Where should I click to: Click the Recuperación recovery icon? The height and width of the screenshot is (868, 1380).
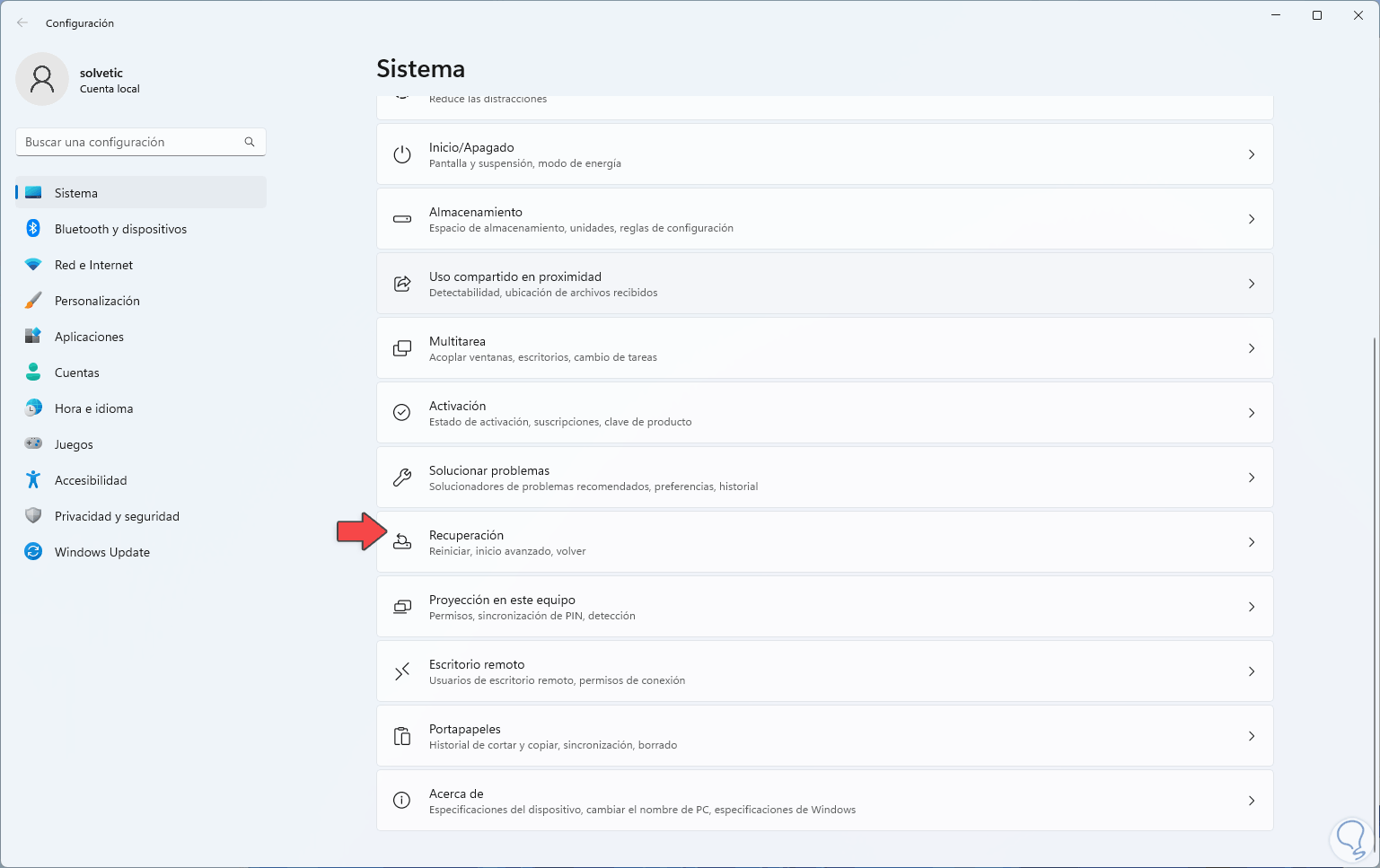click(402, 542)
